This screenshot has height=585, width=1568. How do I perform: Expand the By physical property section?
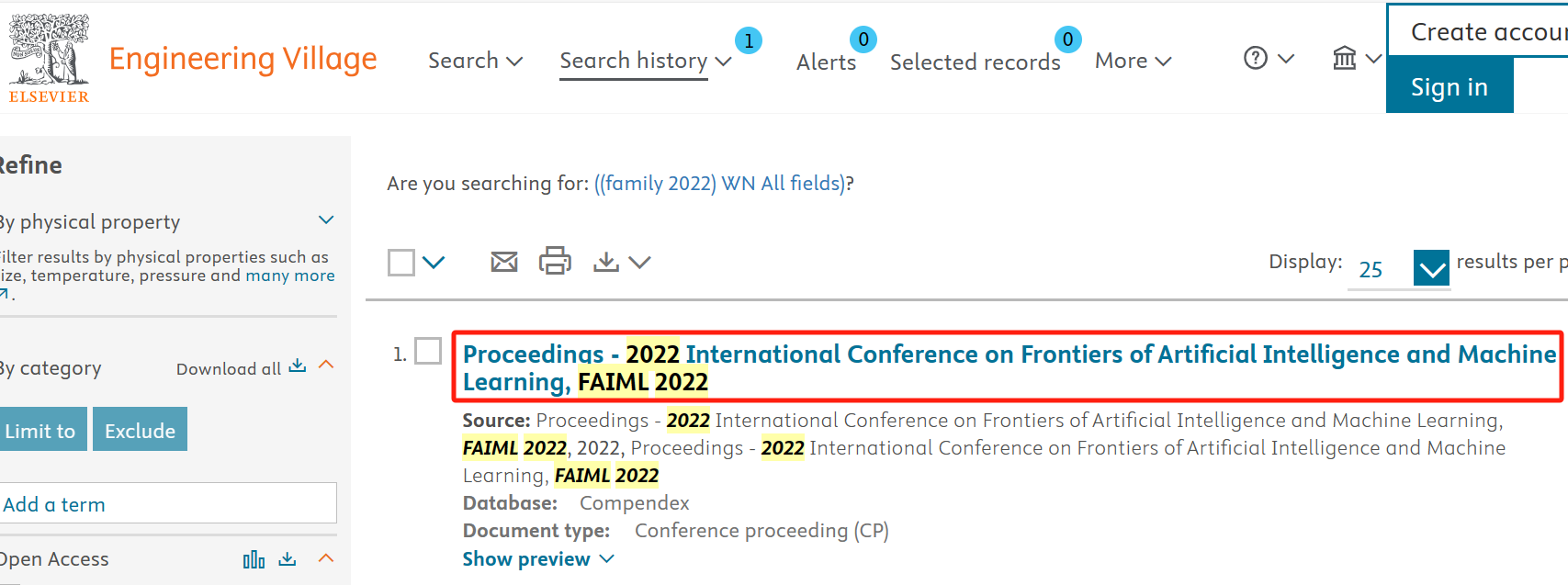point(326,220)
